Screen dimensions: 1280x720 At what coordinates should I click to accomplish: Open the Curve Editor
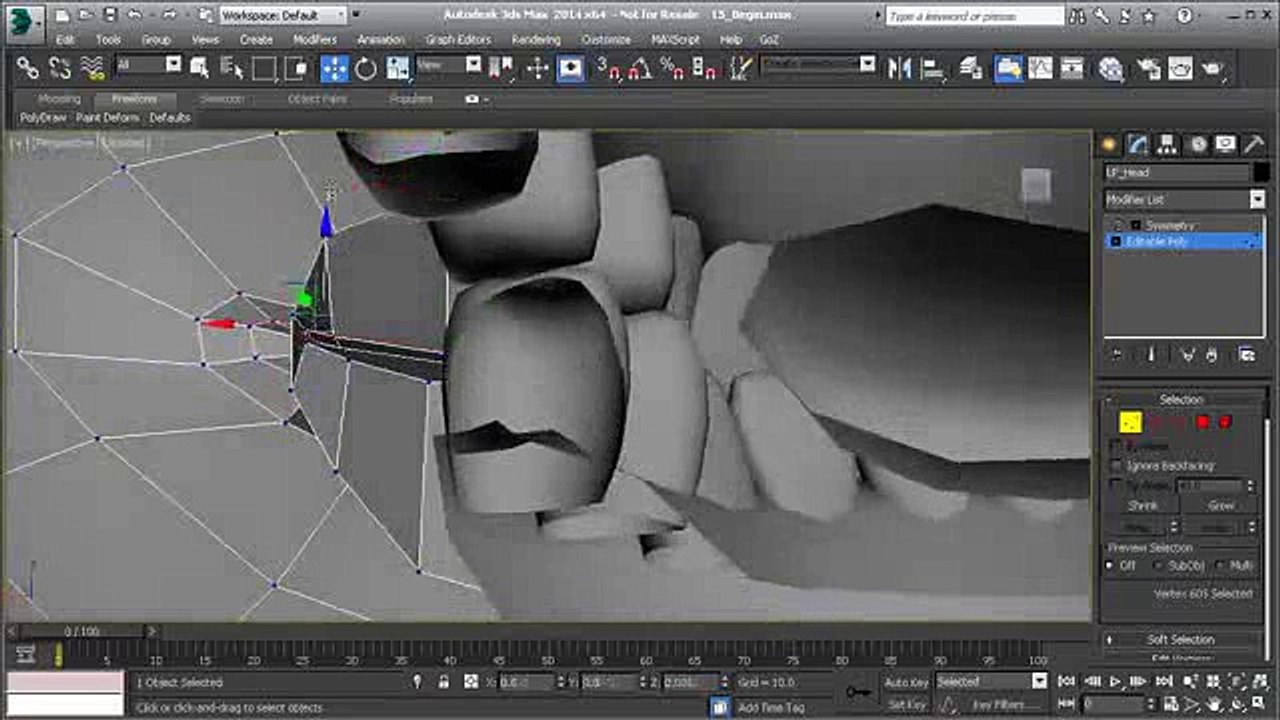1041,68
